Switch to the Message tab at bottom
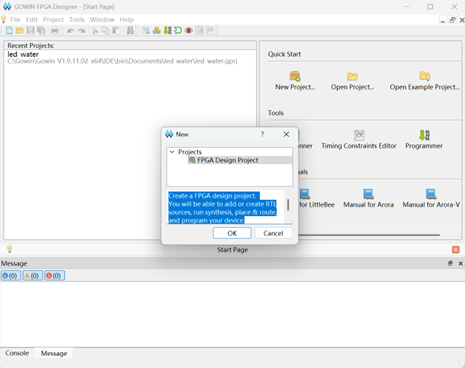The height and width of the screenshot is (368, 465). 54,353
